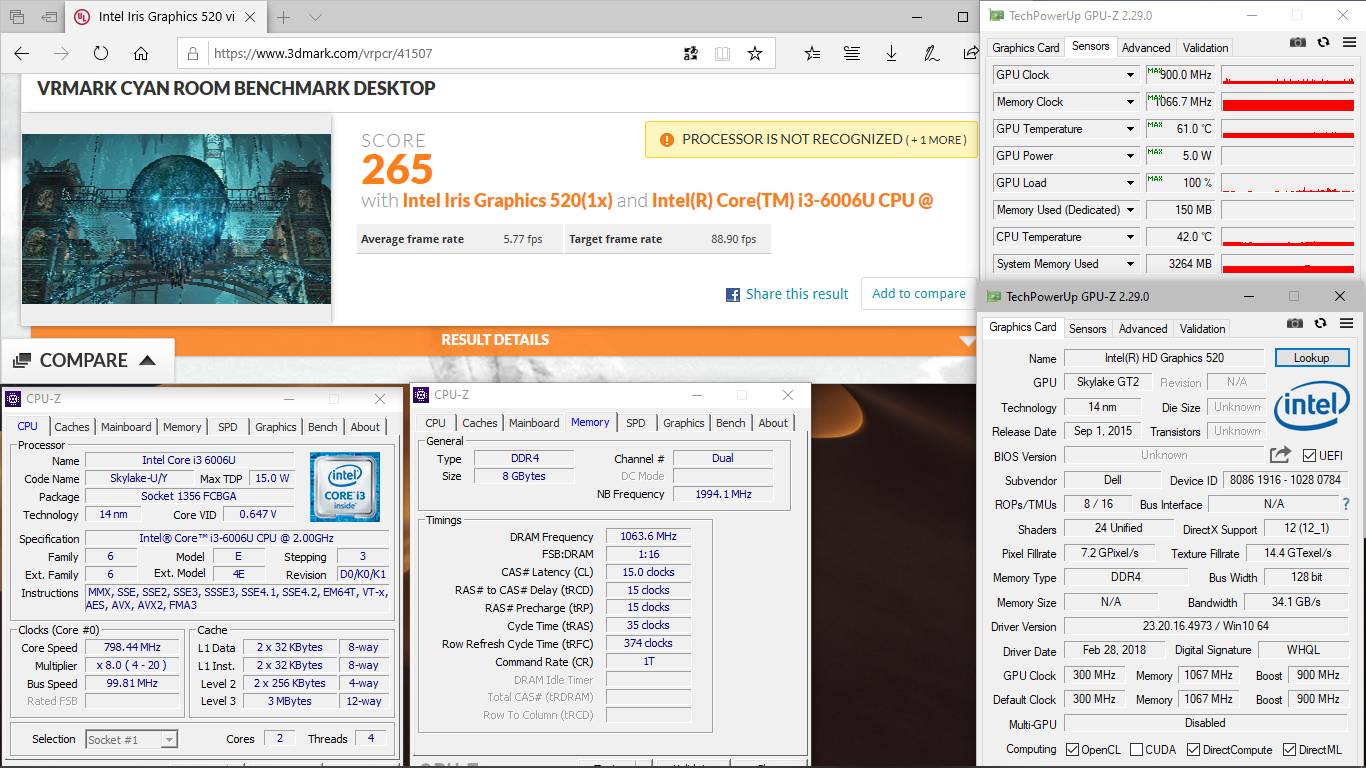Viewport: 1366px width, 768px height.
Task: Toggle the DirectML checkbox
Action: [1290, 750]
